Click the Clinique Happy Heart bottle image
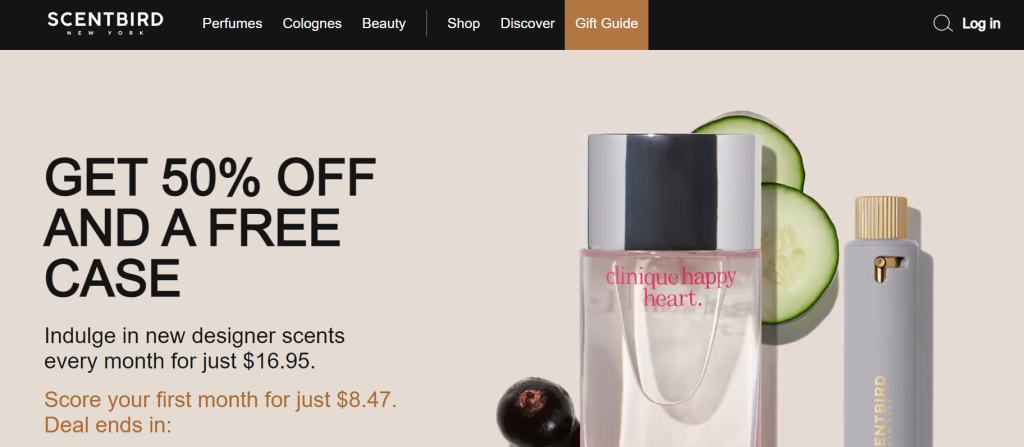Screen dimensions: 1024x447 tap(671, 290)
